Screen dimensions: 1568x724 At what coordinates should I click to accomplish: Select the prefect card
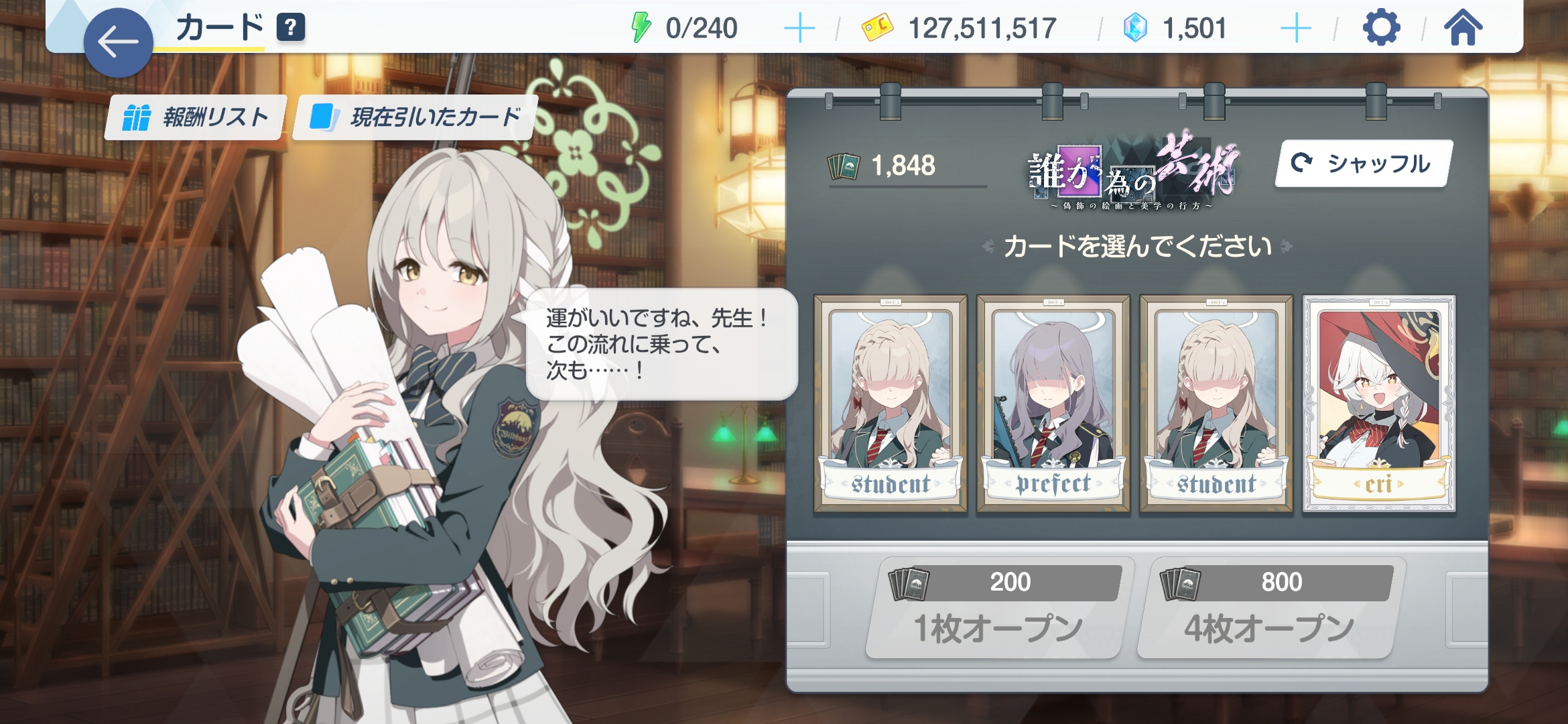pos(1053,404)
